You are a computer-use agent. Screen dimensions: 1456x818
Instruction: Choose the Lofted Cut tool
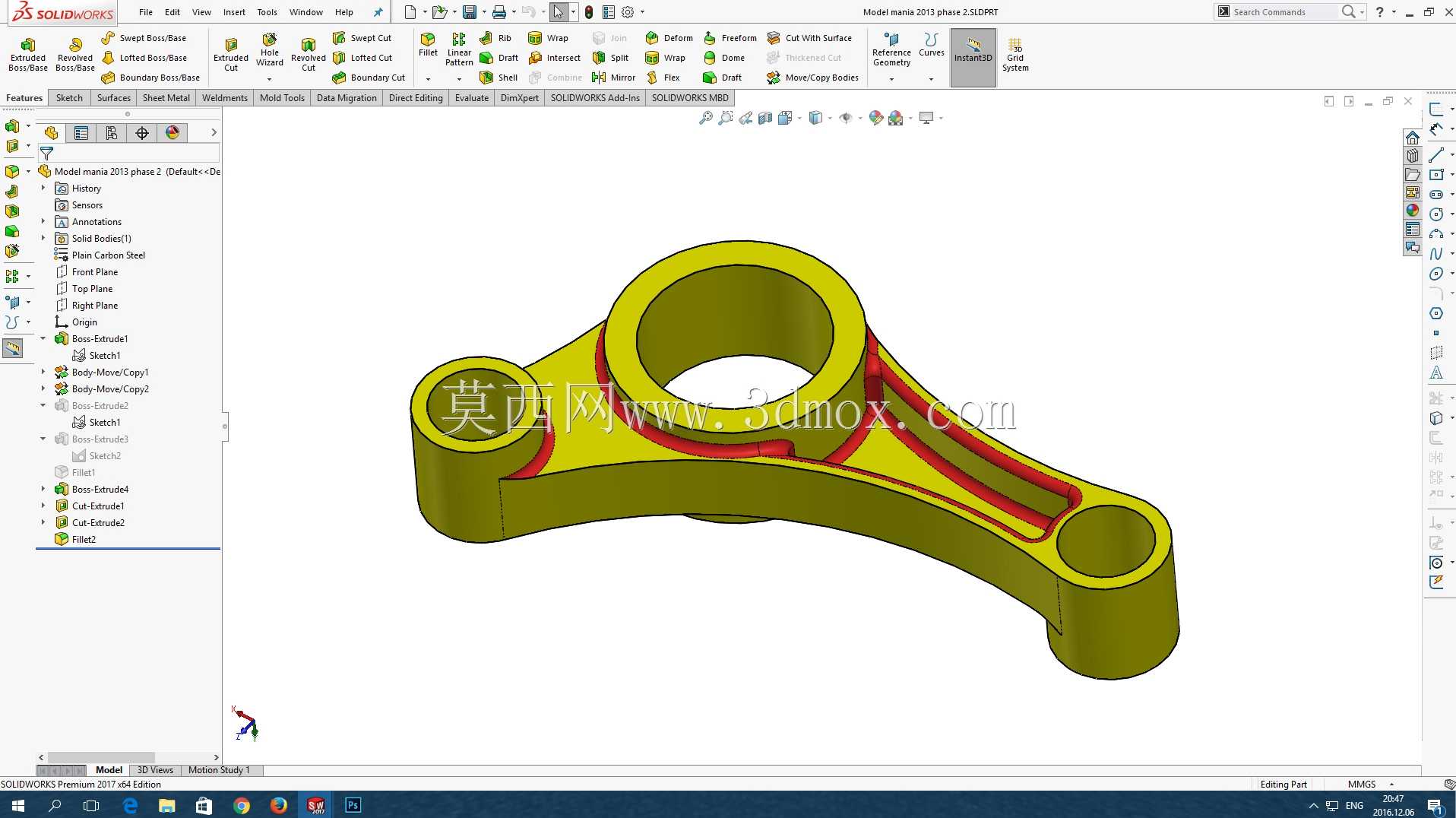click(x=362, y=58)
